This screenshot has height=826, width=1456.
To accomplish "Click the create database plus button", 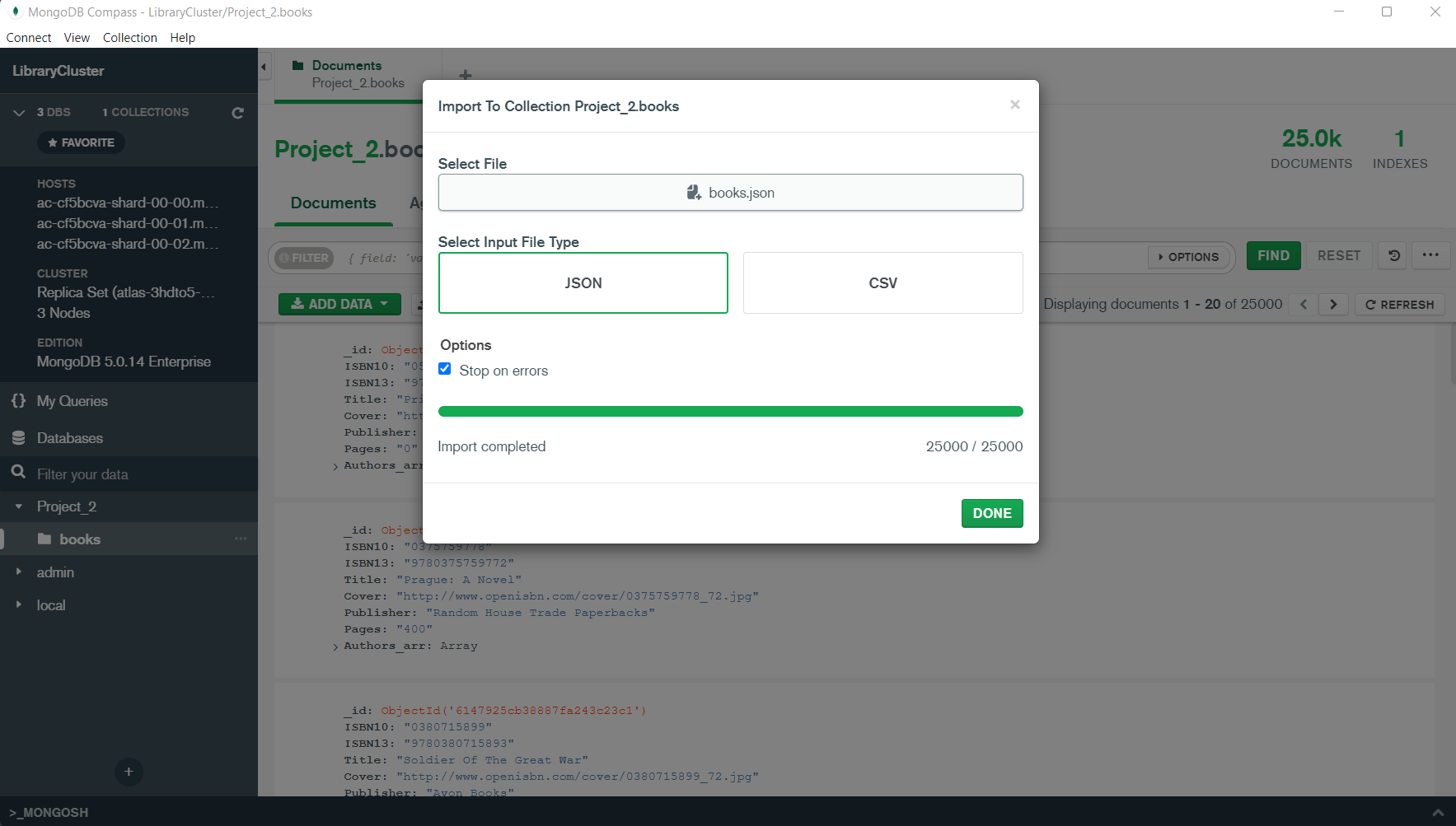I will 129,772.
